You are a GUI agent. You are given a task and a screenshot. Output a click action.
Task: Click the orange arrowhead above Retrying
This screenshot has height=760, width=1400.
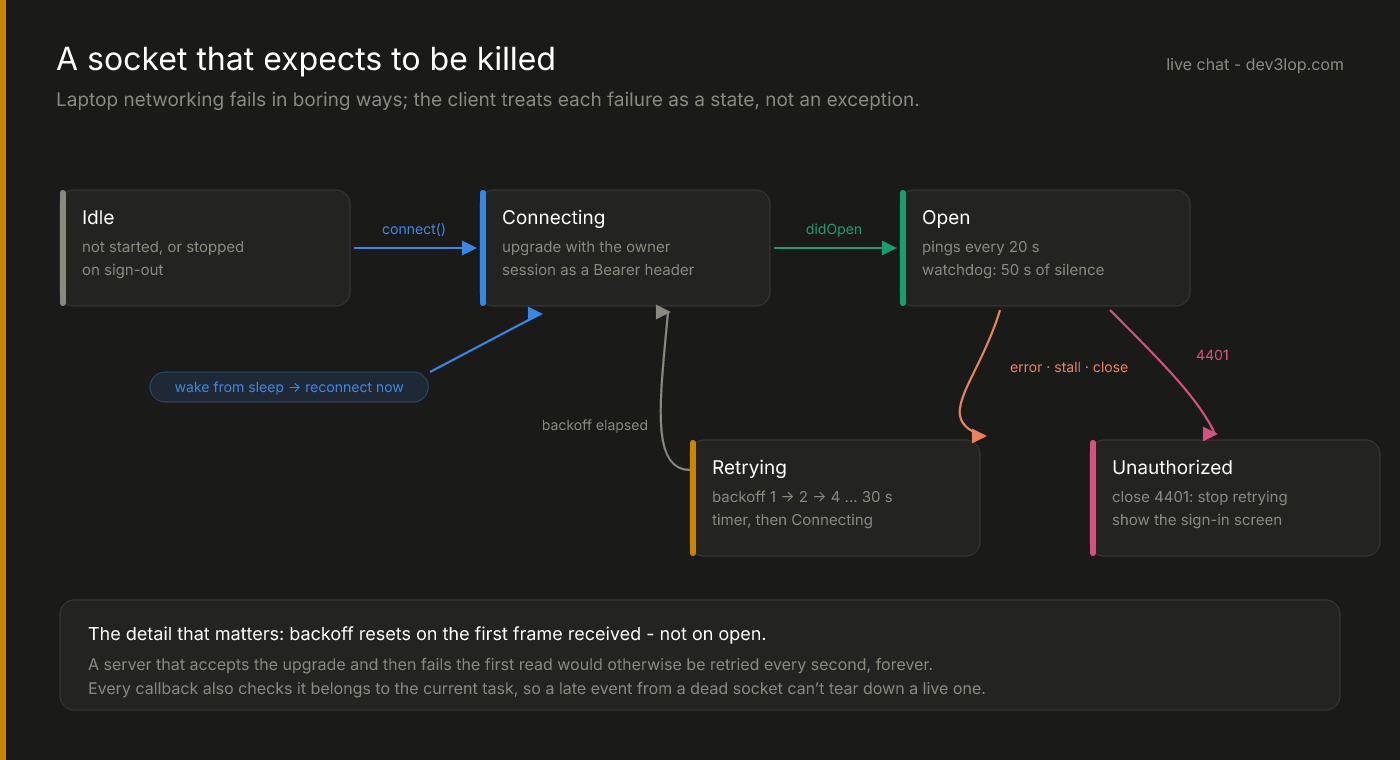click(x=979, y=435)
